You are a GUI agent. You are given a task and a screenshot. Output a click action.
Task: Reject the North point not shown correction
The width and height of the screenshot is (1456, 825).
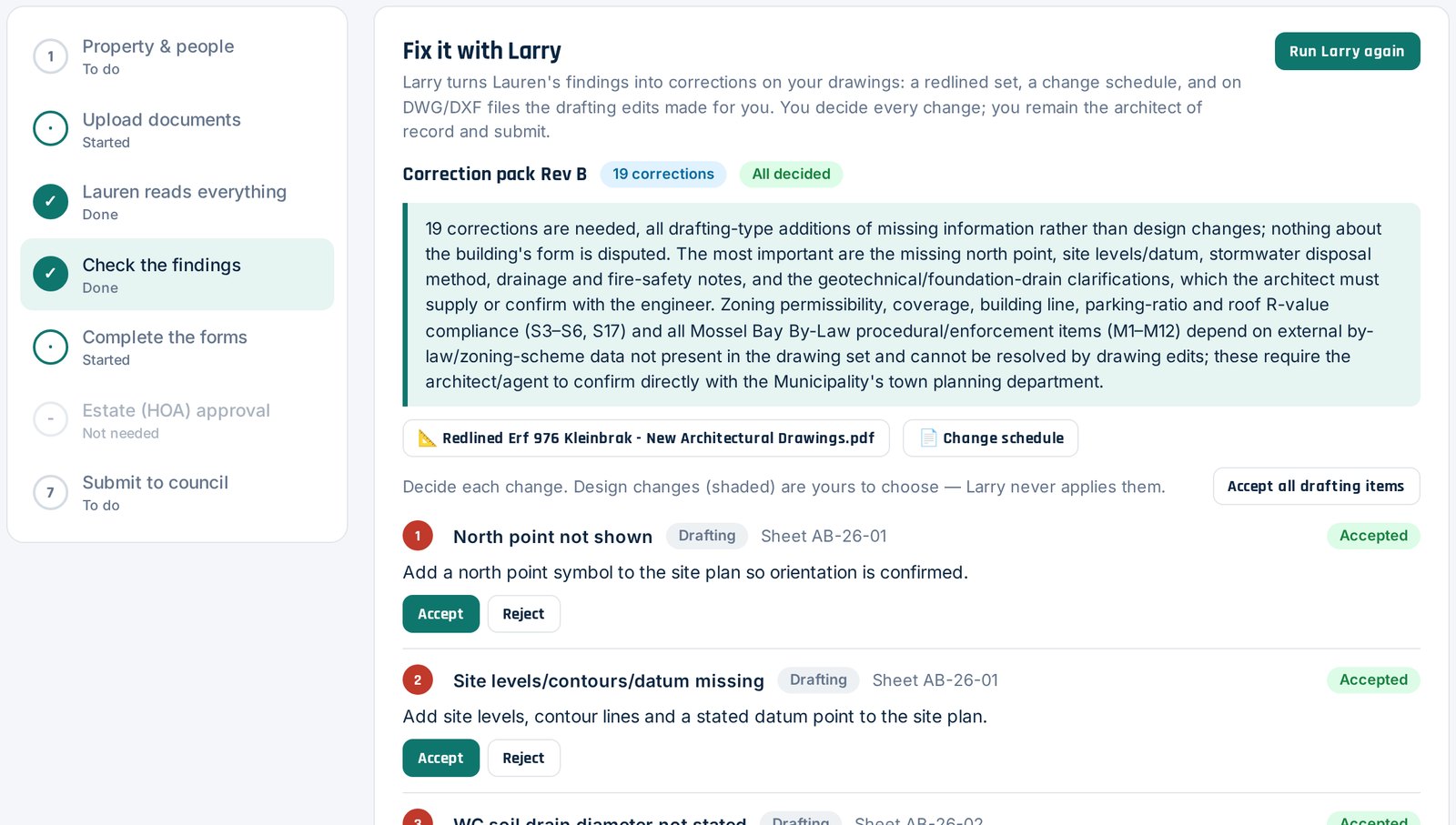click(x=523, y=614)
